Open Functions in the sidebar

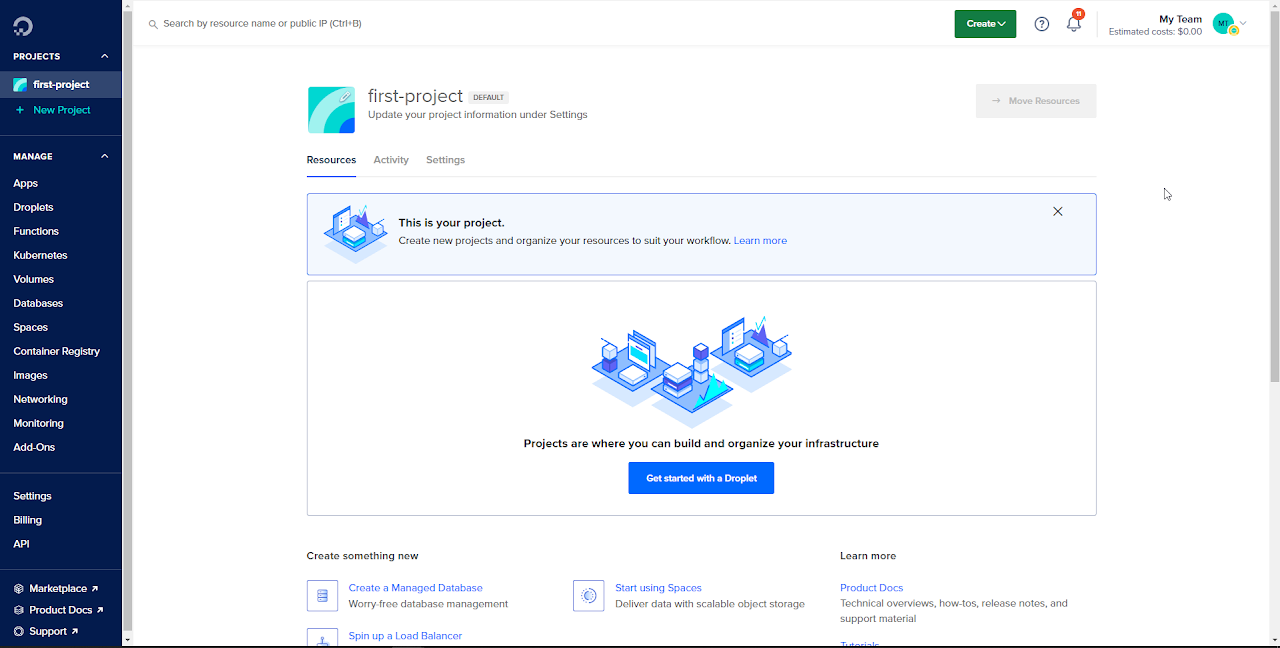click(x=36, y=232)
